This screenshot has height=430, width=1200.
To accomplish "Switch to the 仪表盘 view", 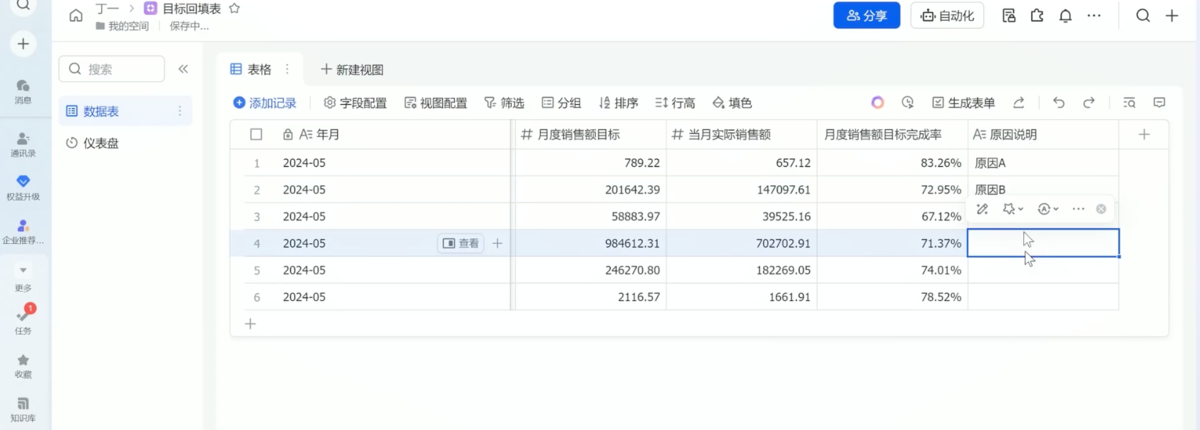I will point(100,143).
